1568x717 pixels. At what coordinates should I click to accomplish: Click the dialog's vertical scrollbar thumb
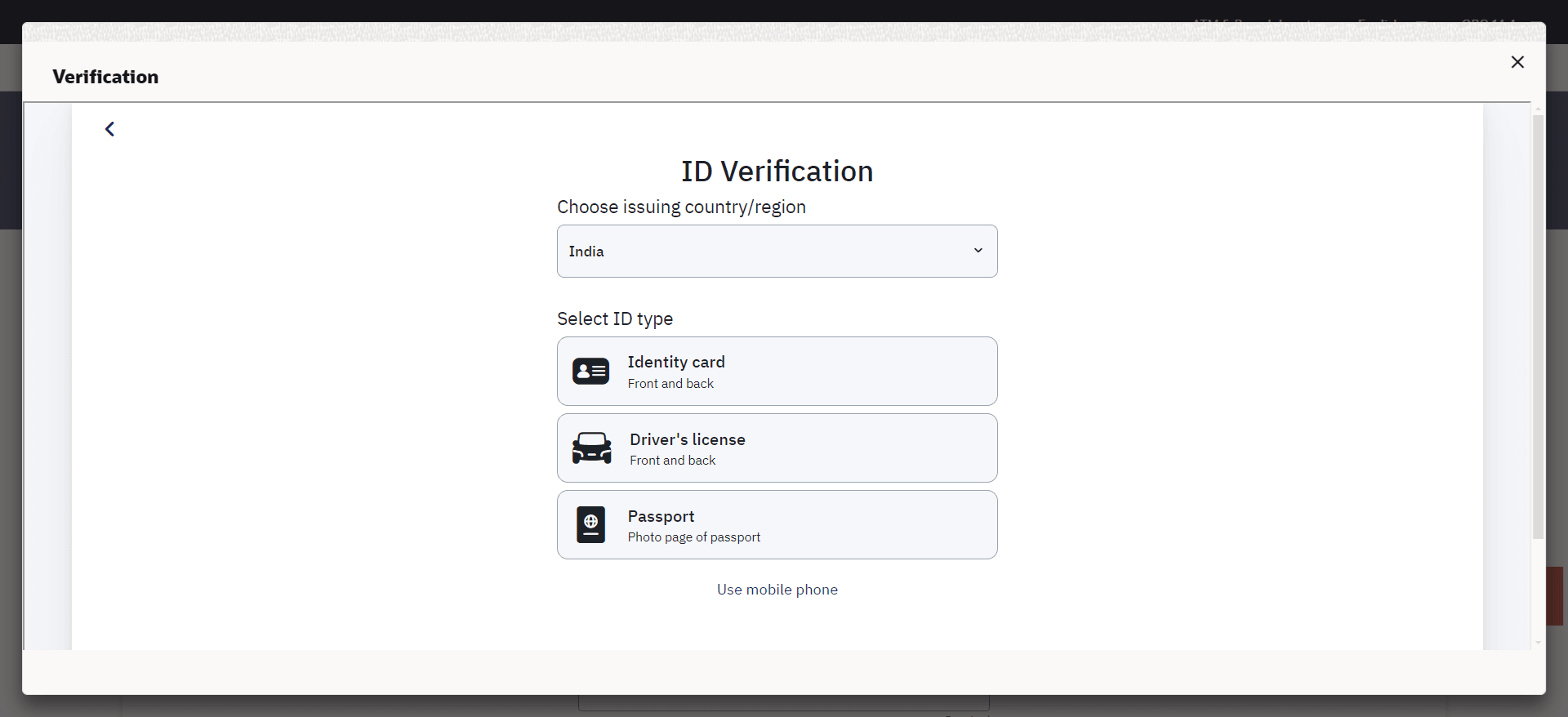pyautogui.click(x=1538, y=327)
